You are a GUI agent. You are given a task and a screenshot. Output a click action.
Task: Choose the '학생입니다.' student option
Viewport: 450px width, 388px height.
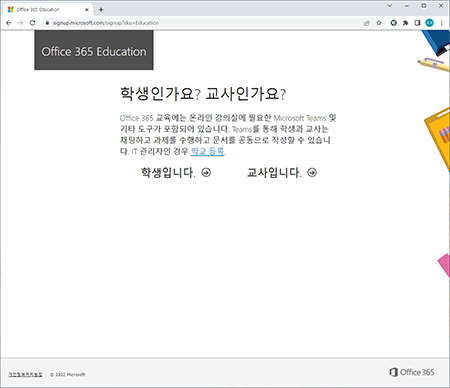pos(176,172)
